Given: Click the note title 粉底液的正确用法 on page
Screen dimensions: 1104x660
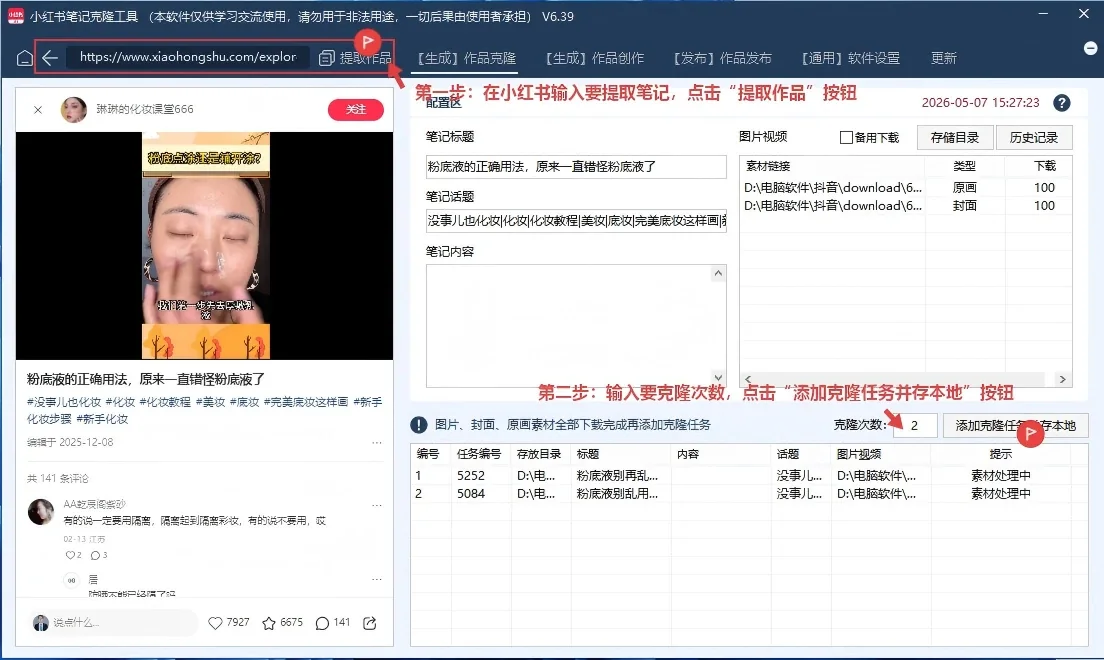Looking at the screenshot, I should (x=146, y=379).
